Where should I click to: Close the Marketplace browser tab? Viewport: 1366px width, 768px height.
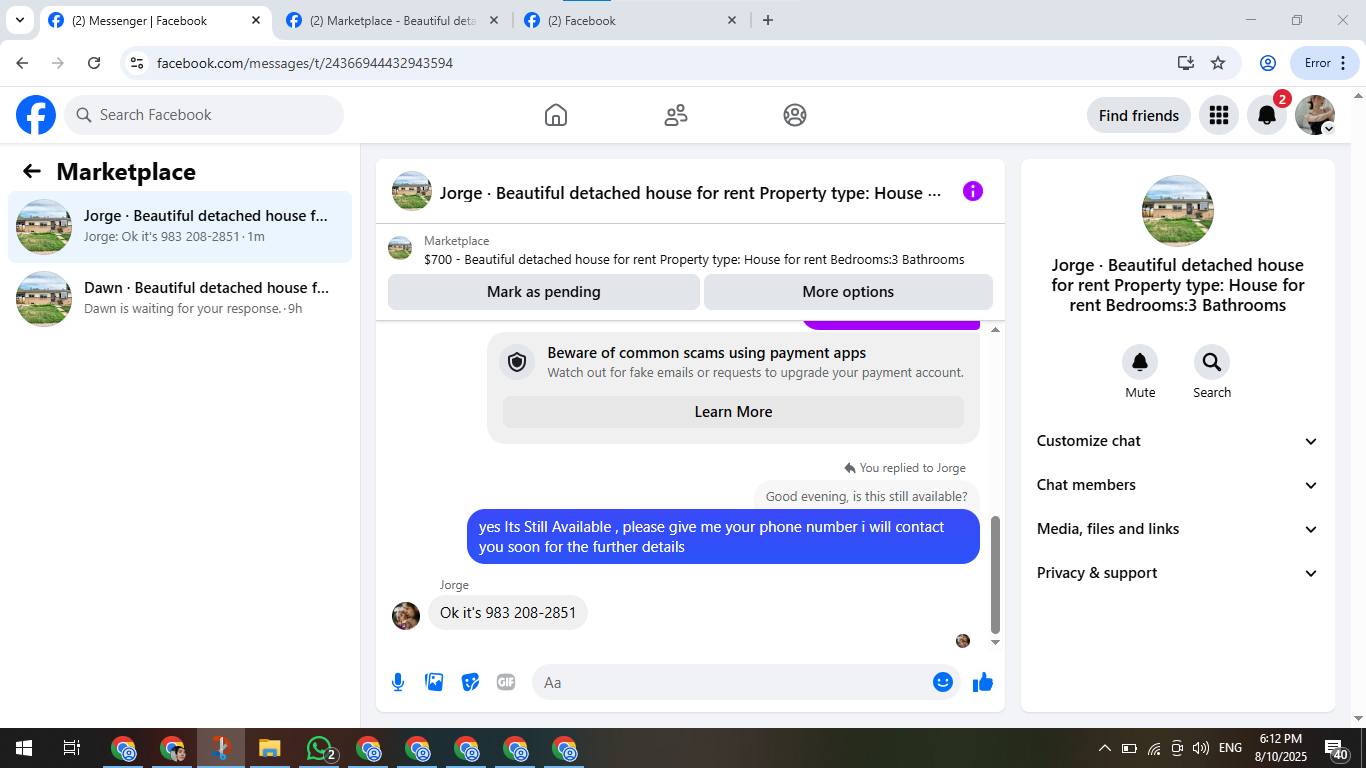(494, 20)
